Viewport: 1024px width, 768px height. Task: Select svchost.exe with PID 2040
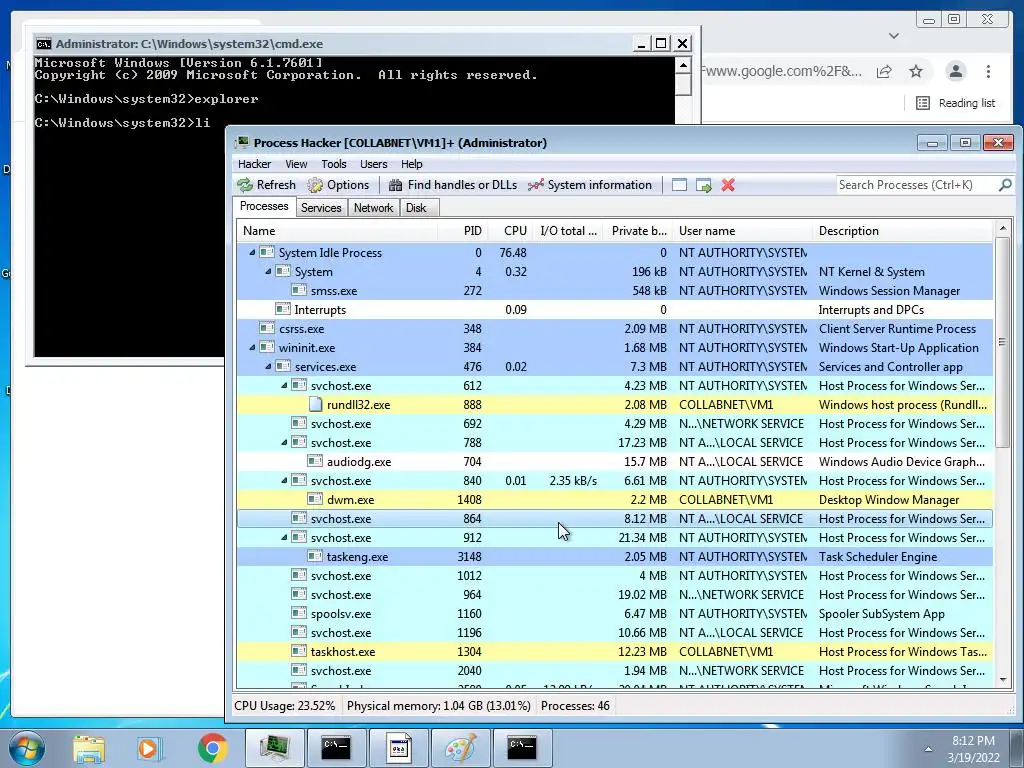(615, 671)
